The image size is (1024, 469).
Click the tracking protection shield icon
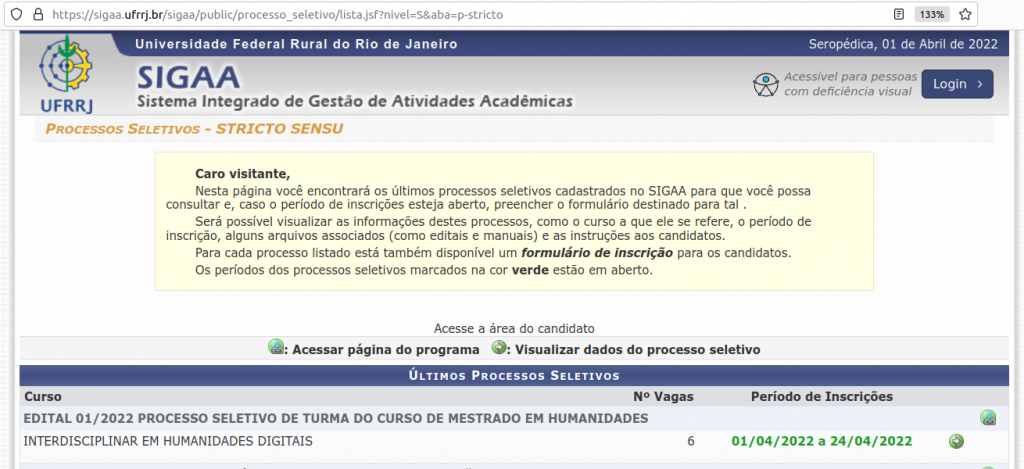12,15
